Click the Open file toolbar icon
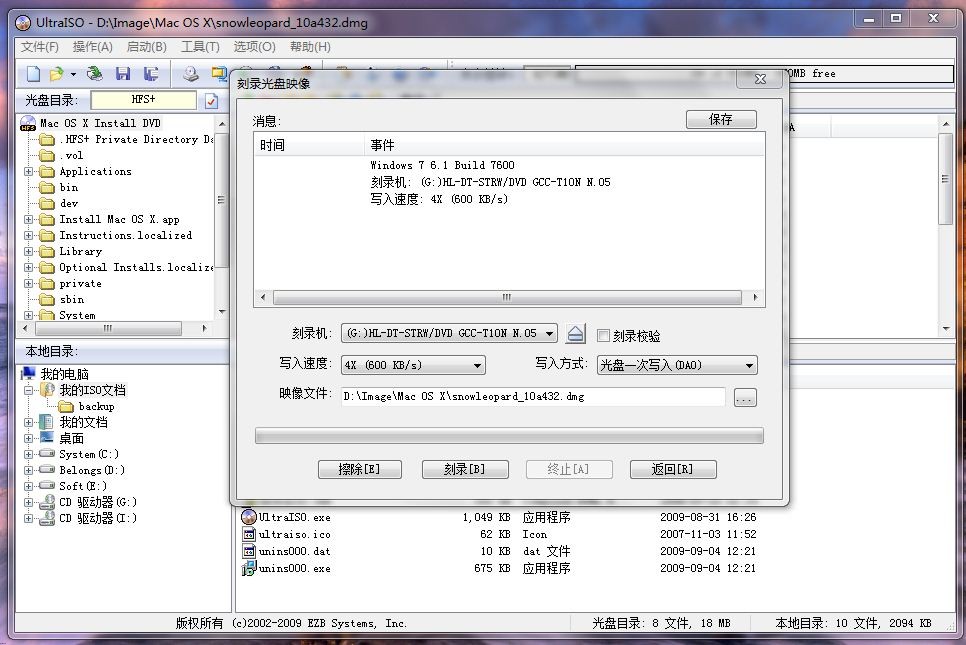Viewport: 966px width, 645px height. 57,74
